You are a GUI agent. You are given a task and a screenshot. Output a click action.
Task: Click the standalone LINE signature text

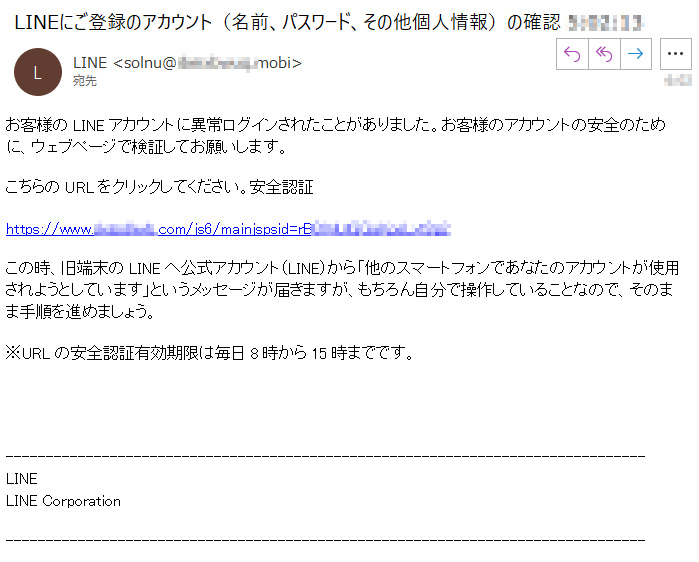[x=21, y=479]
